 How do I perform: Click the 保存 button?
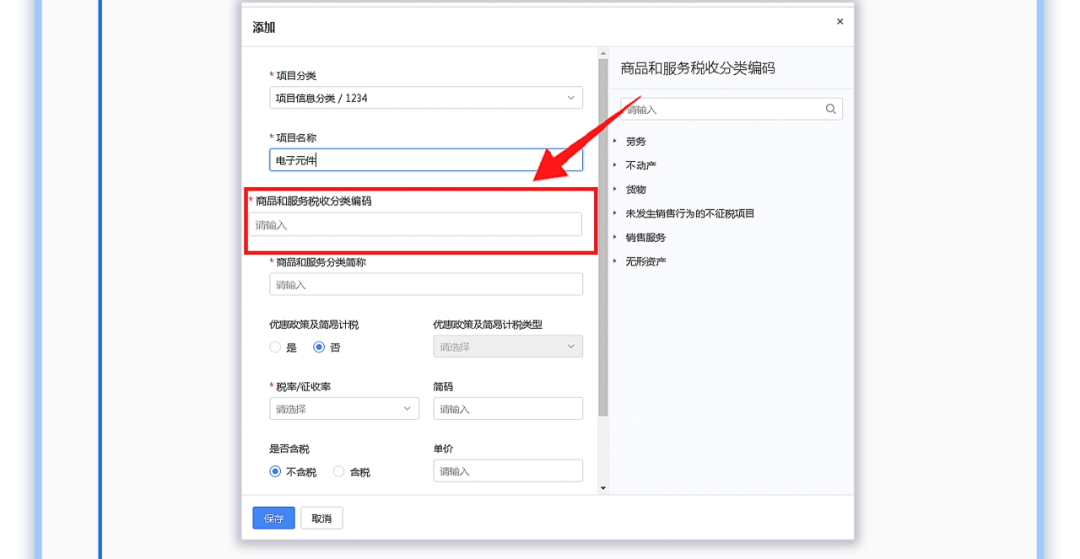(x=273, y=518)
